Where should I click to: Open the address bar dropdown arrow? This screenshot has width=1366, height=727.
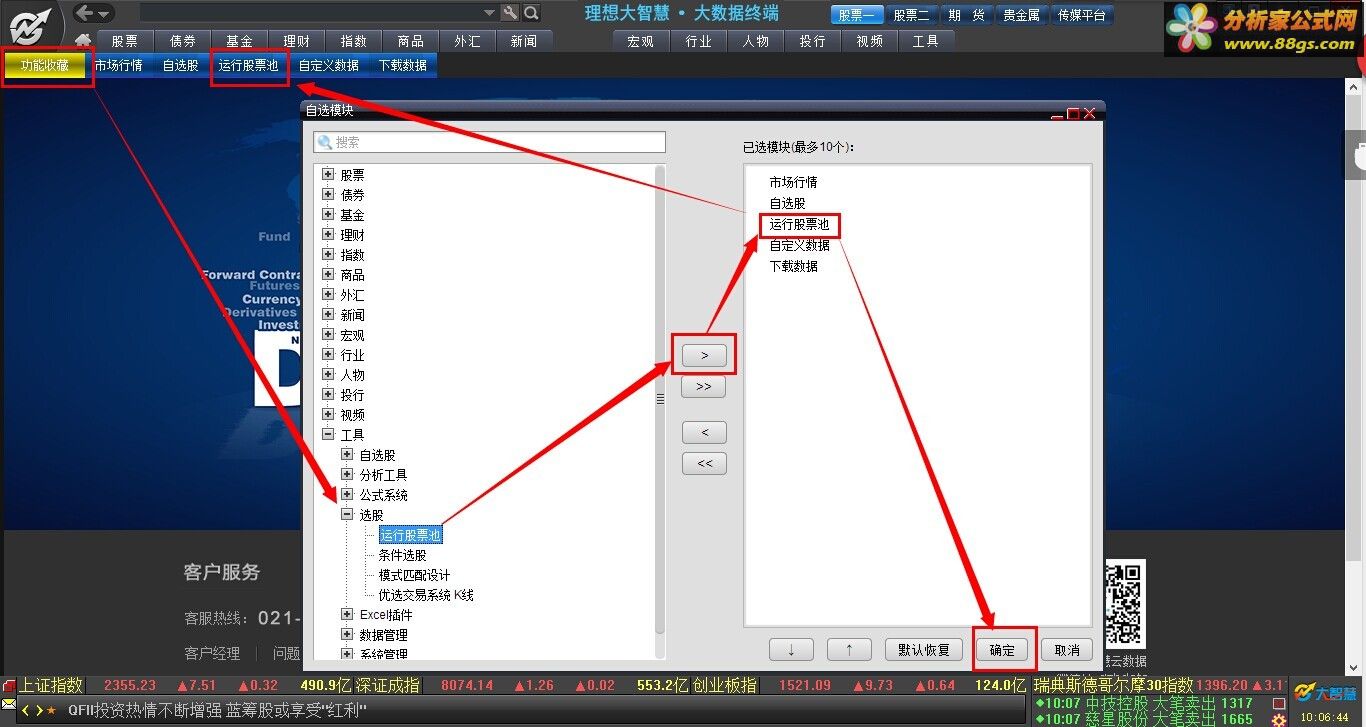[x=489, y=13]
